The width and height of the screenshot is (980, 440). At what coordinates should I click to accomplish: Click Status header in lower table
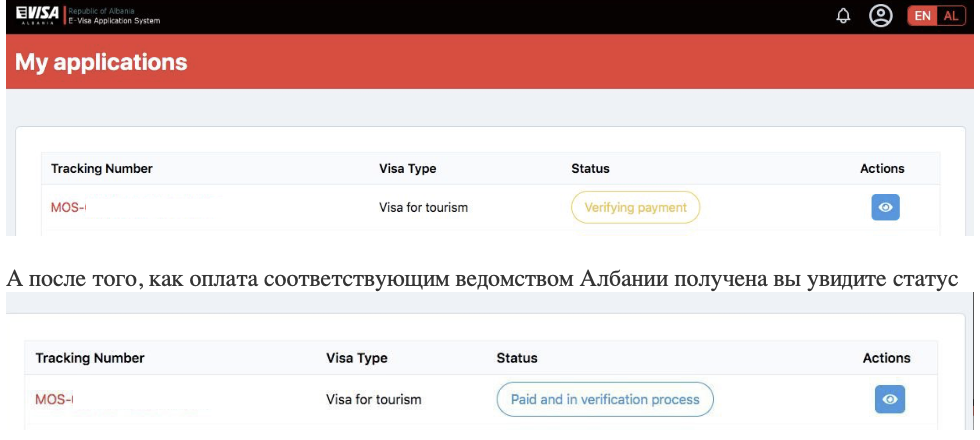(517, 358)
